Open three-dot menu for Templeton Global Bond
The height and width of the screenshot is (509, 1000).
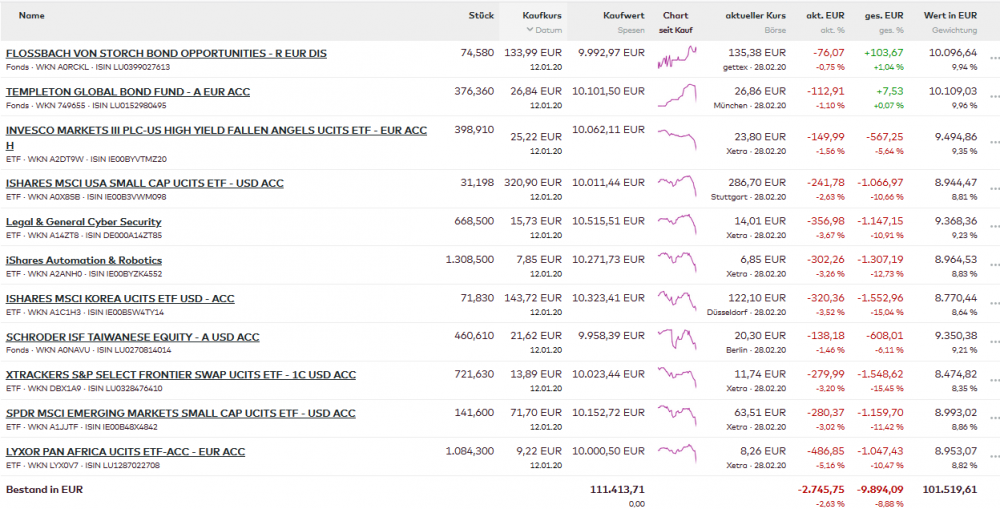[x=993, y=98]
